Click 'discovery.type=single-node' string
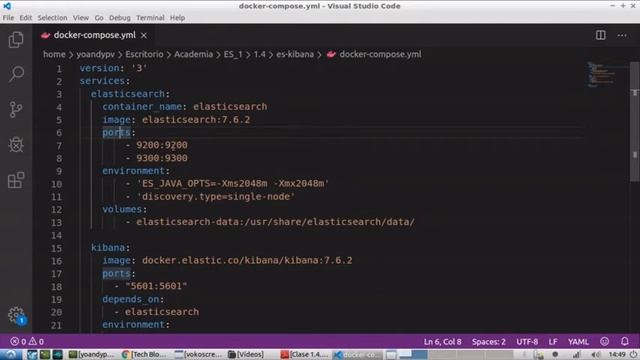 pyautogui.click(x=216, y=196)
